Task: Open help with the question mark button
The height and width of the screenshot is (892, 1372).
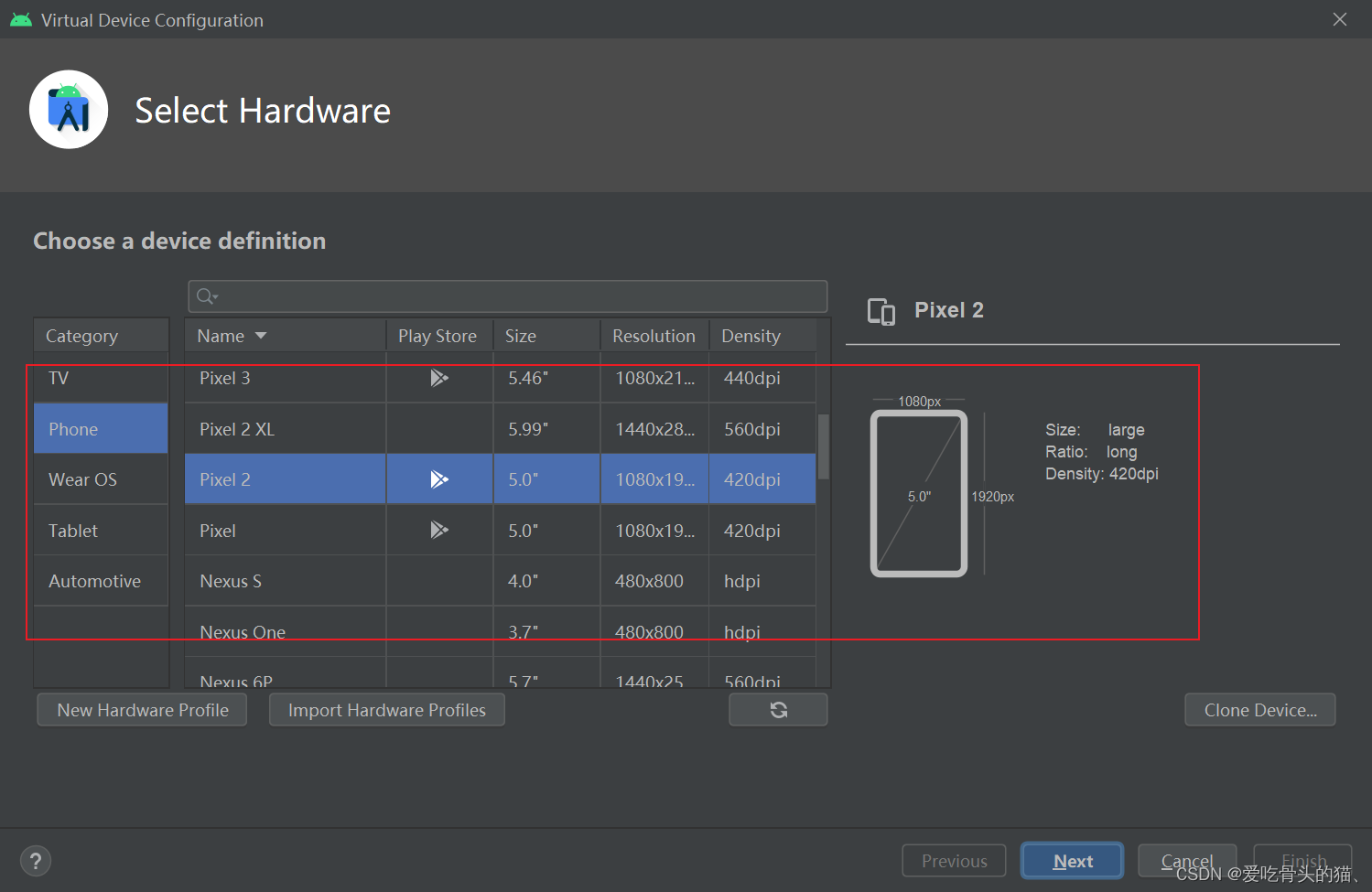Action: [36, 861]
